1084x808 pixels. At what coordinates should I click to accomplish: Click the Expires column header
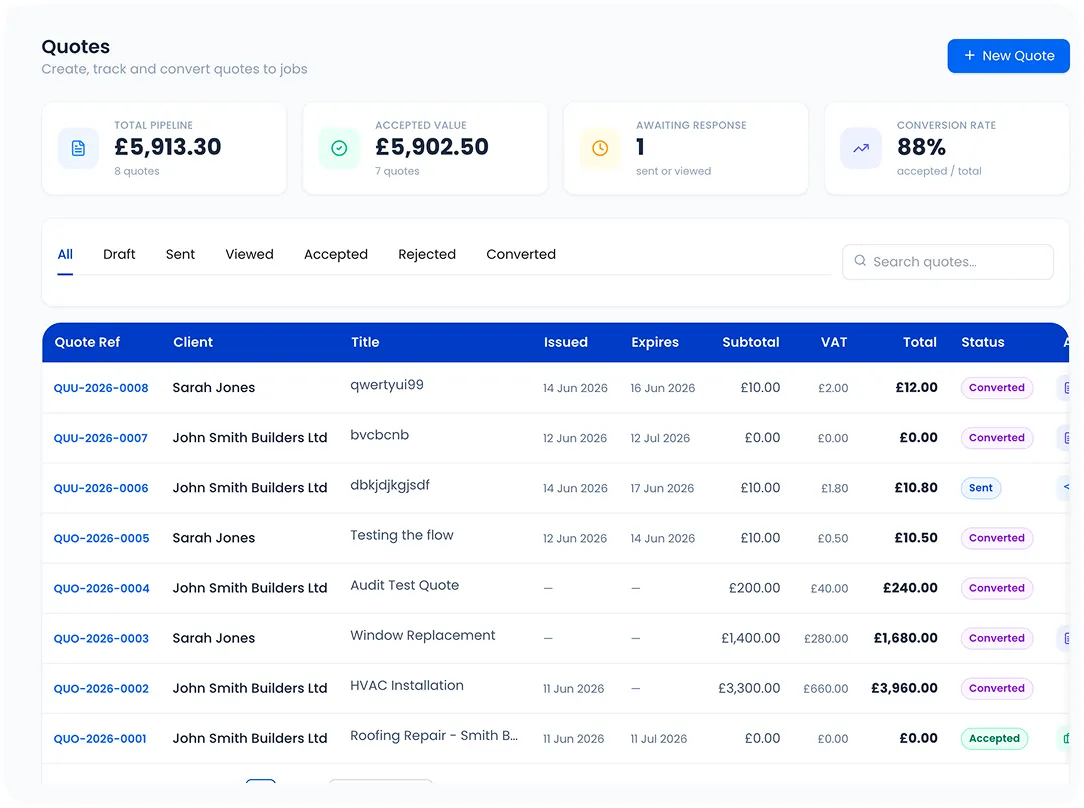(655, 342)
